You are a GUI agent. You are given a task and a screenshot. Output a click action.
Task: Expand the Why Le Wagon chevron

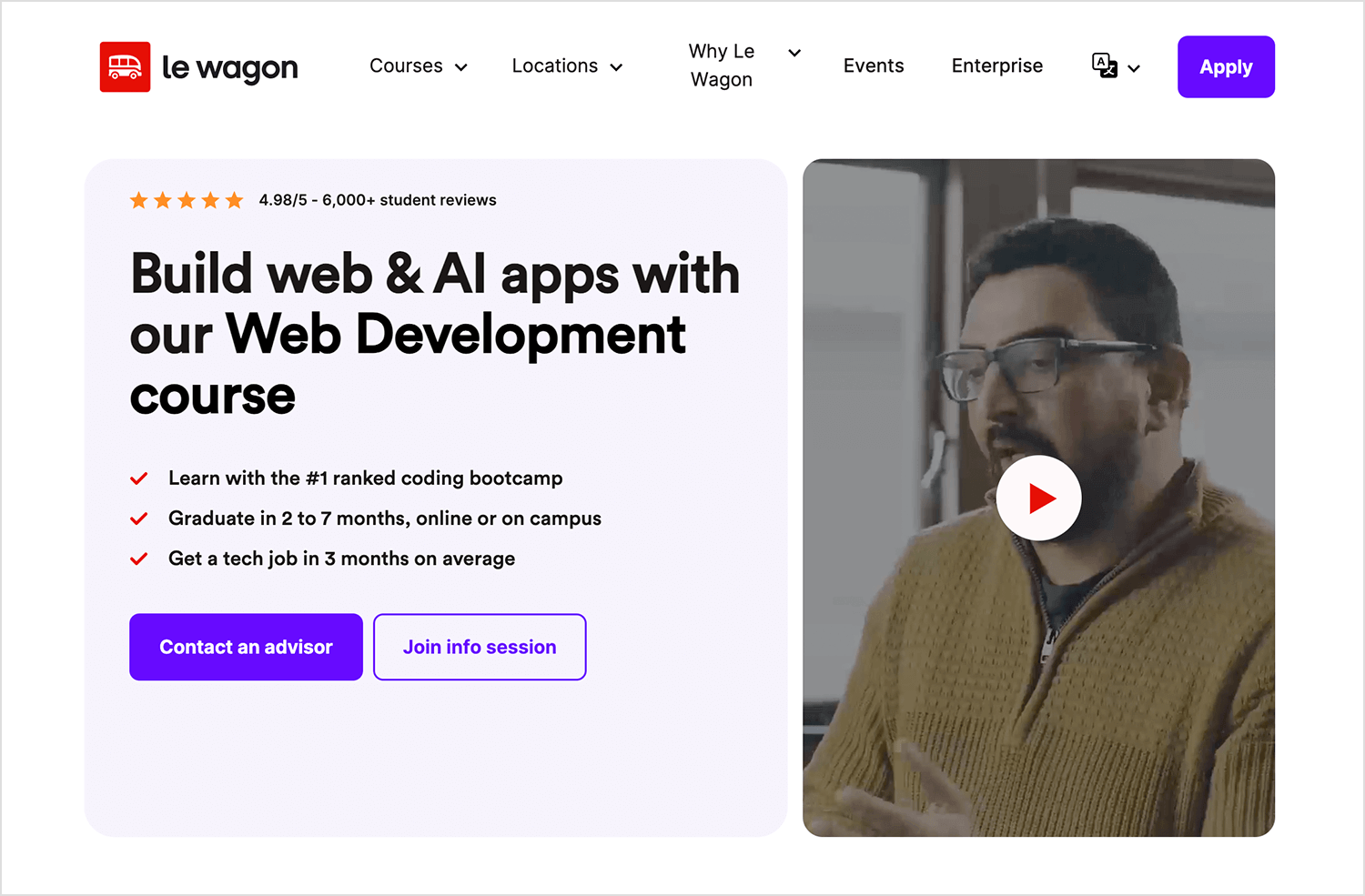pyautogui.click(x=794, y=53)
